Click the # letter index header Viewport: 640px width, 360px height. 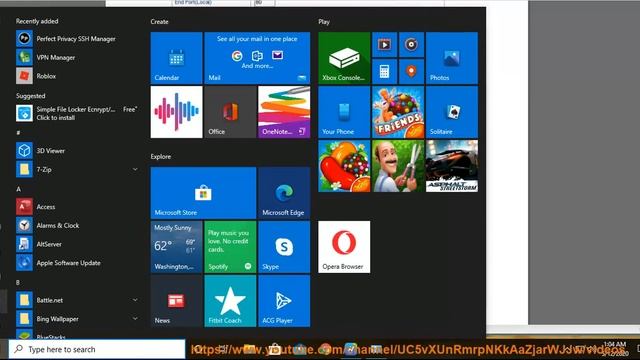(x=18, y=133)
